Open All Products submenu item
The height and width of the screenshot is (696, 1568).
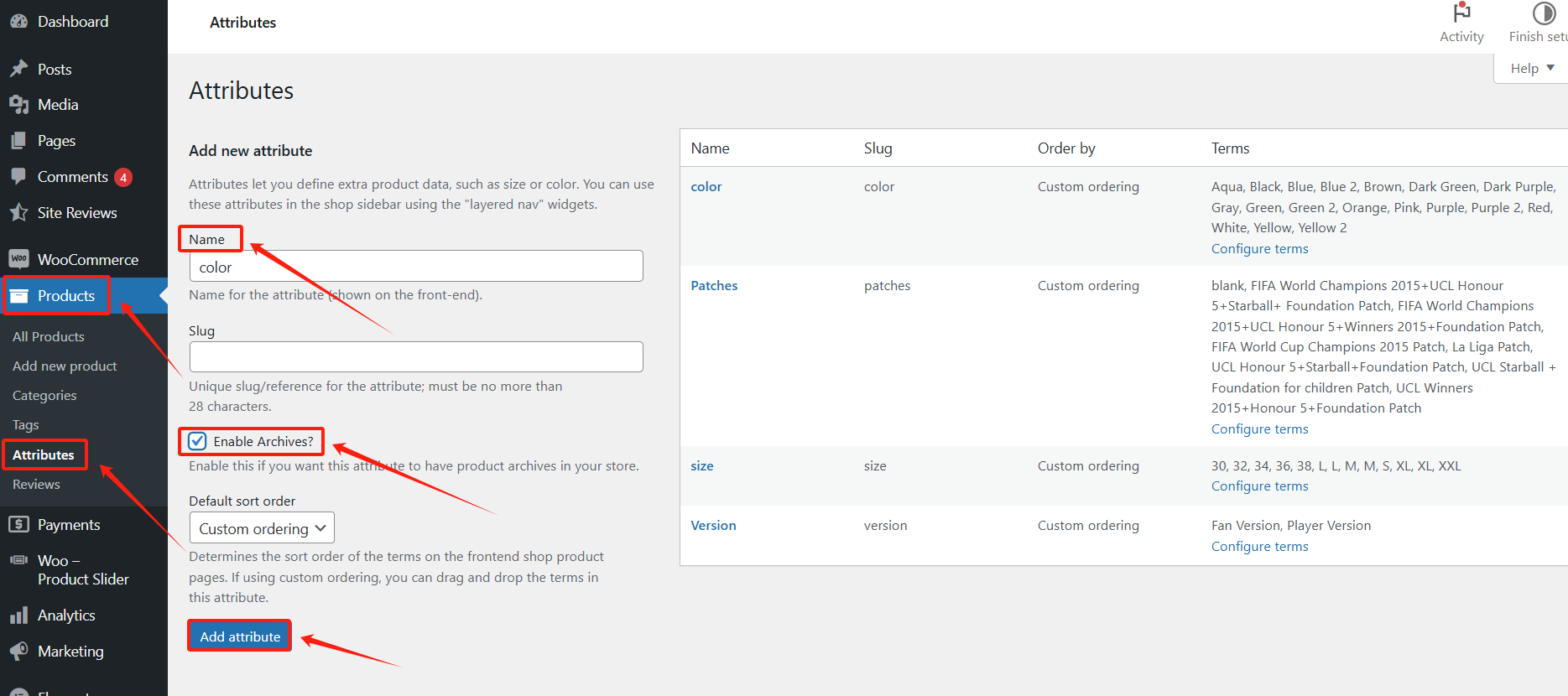pos(49,337)
